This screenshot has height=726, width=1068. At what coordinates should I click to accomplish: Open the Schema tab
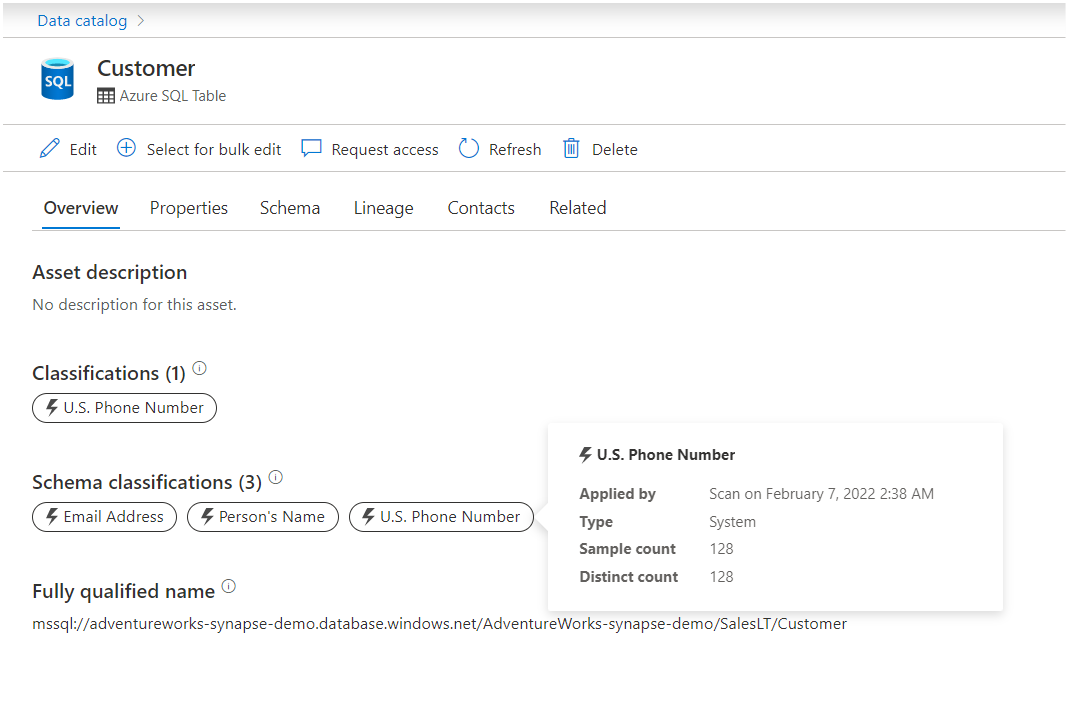[289, 208]
